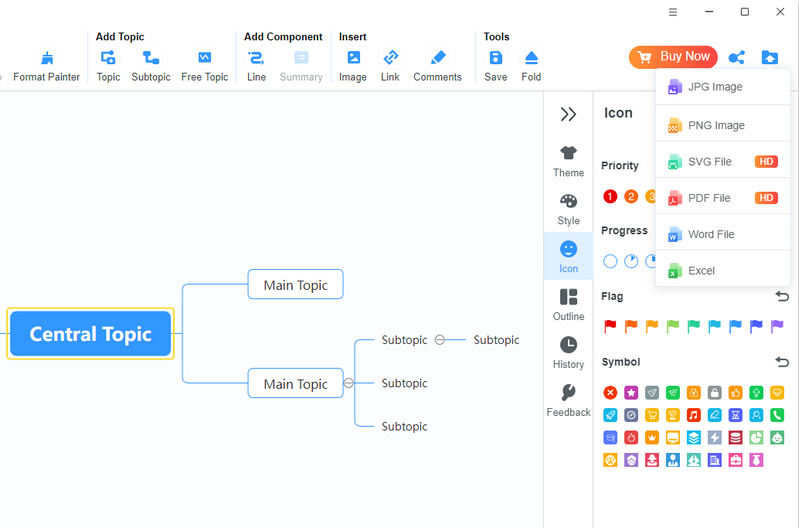The width and height of the screenshot is (799, 528).
Task: Add the red music note symbol
Action: point(694,415)
